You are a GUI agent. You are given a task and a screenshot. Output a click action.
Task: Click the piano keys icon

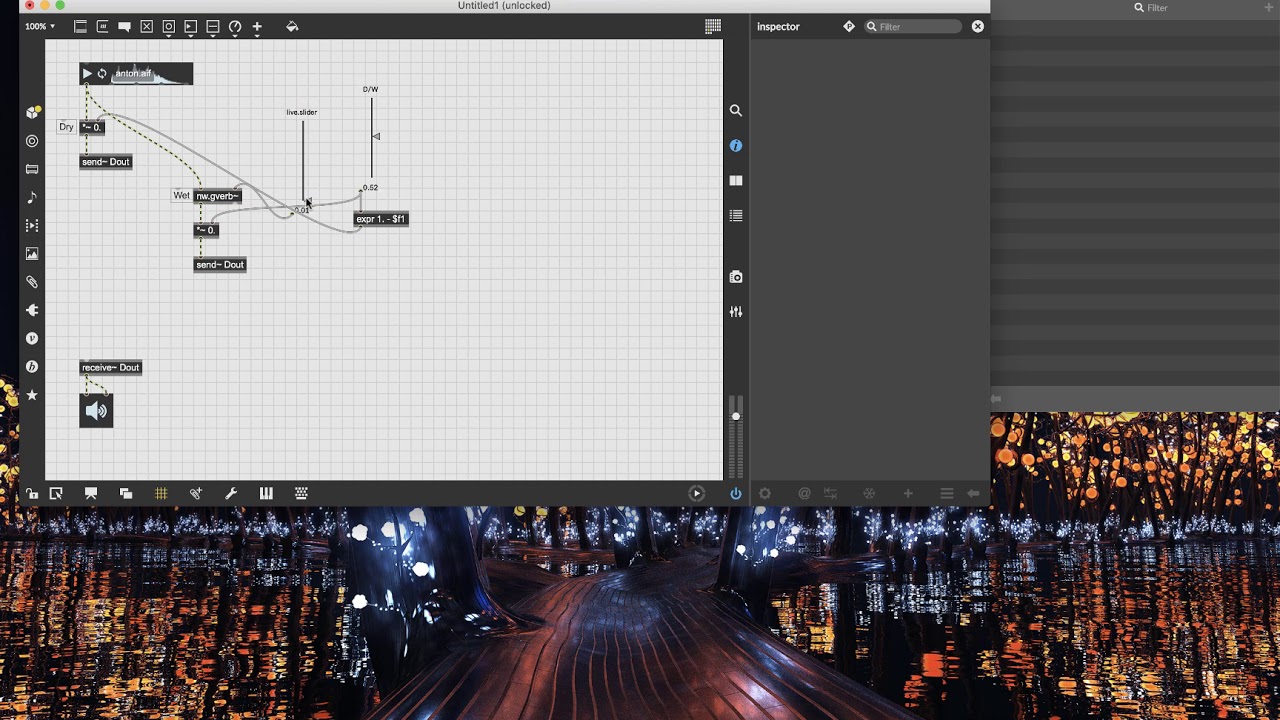tap(266, 494)
